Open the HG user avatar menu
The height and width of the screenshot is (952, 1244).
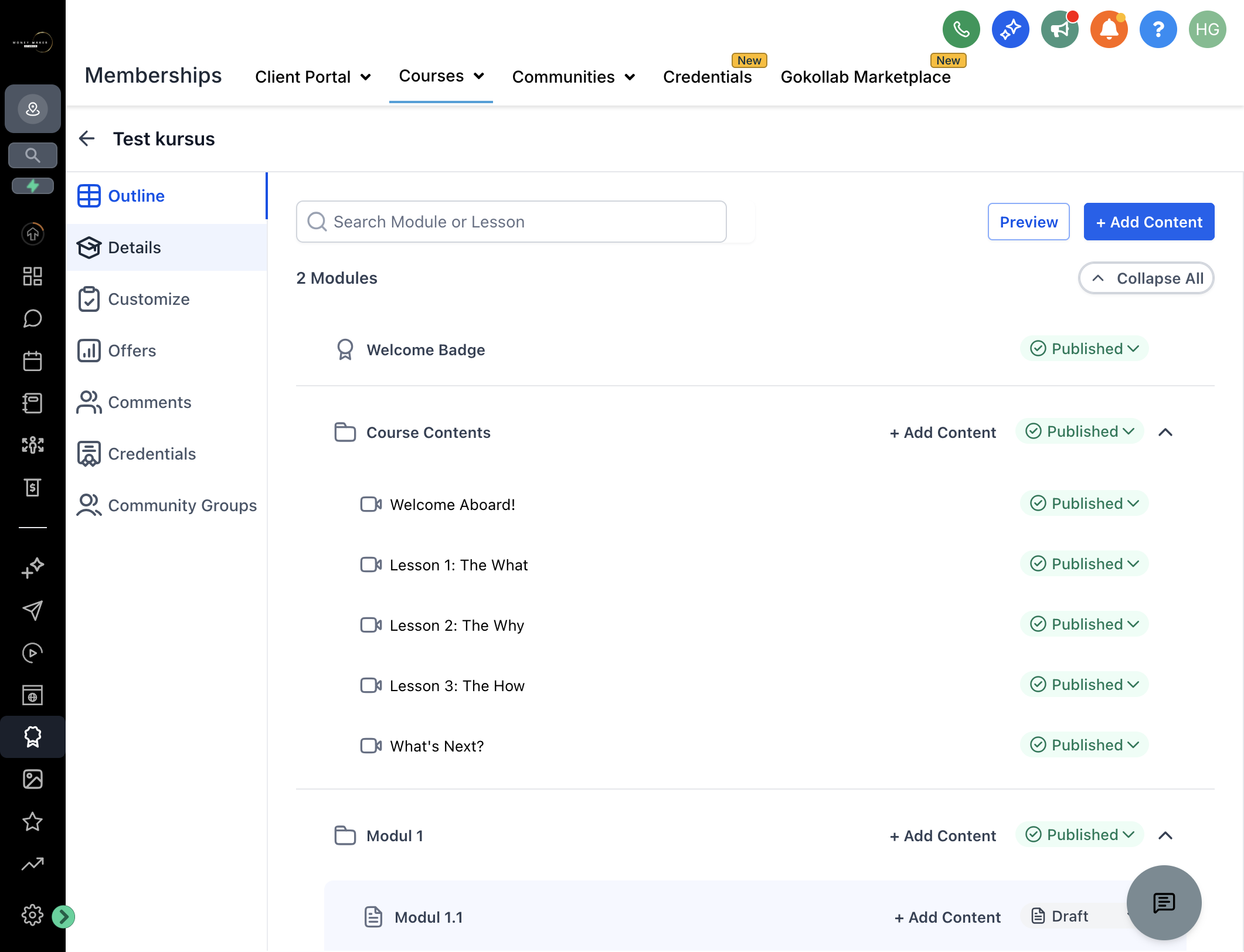click(x=1207, y=29)
